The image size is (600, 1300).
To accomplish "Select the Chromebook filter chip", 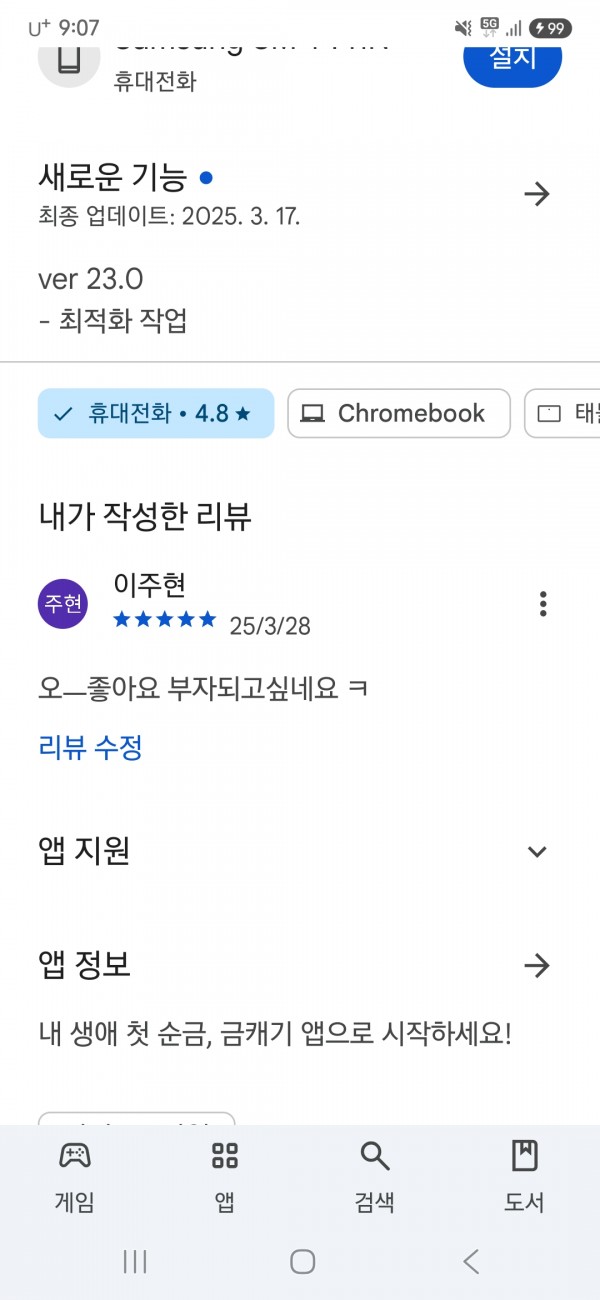I will (x=399, y=413).
